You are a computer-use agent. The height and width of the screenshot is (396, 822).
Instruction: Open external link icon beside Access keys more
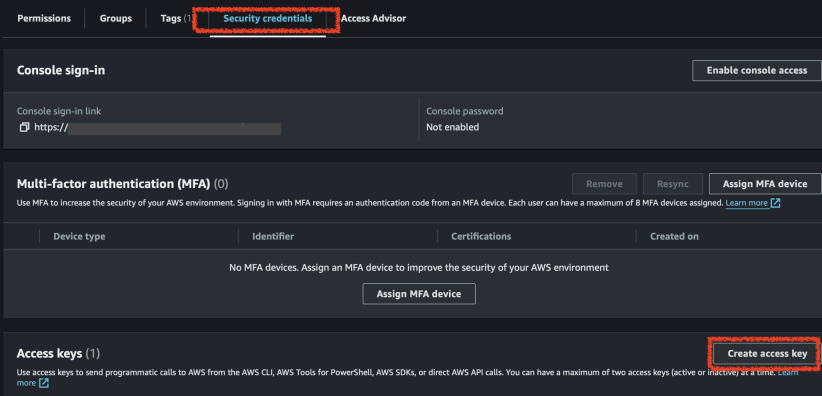click(44, 383)
